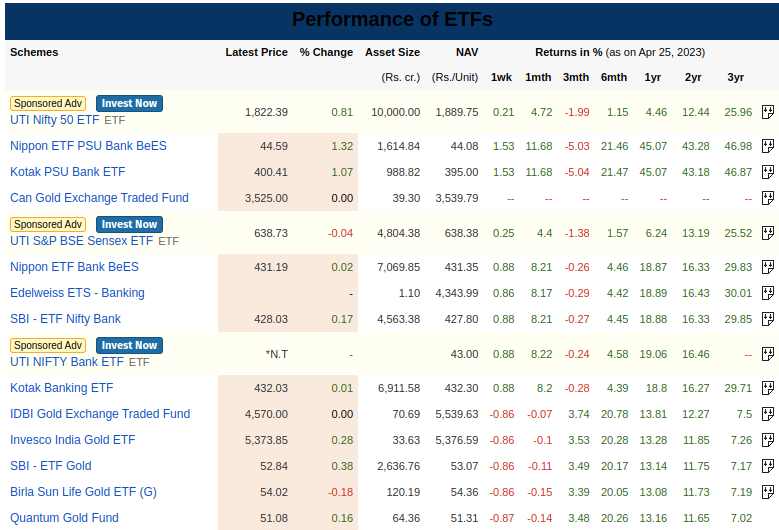Click the portfolio icon in Kotak PSU Bank ETF row
Screen dimensions: 779x530
click(x=768, y=172)
